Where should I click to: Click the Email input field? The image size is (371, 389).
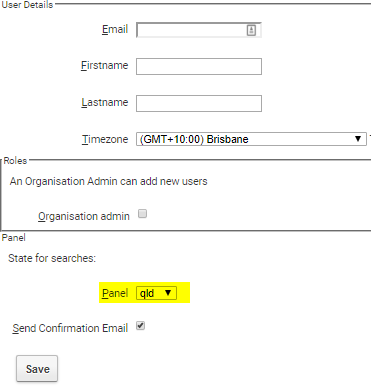coord(199,30)
